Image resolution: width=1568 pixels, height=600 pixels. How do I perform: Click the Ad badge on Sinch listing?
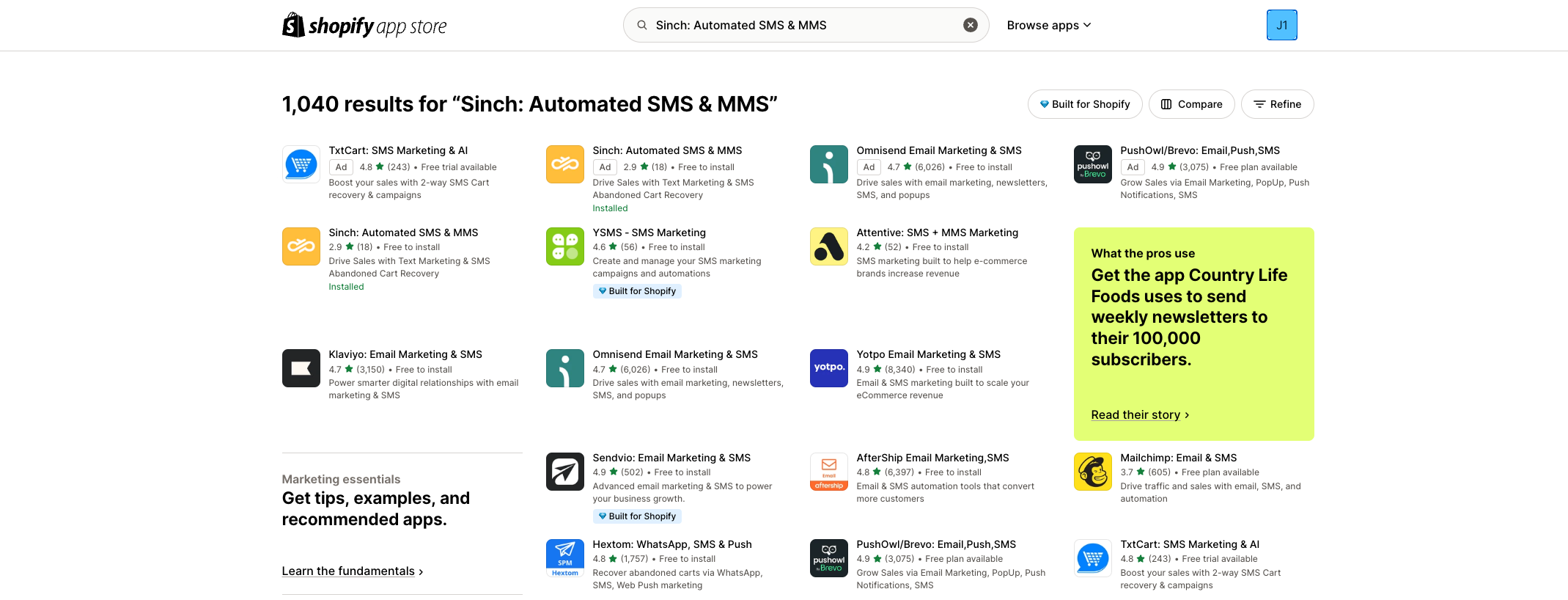point(605,167)
